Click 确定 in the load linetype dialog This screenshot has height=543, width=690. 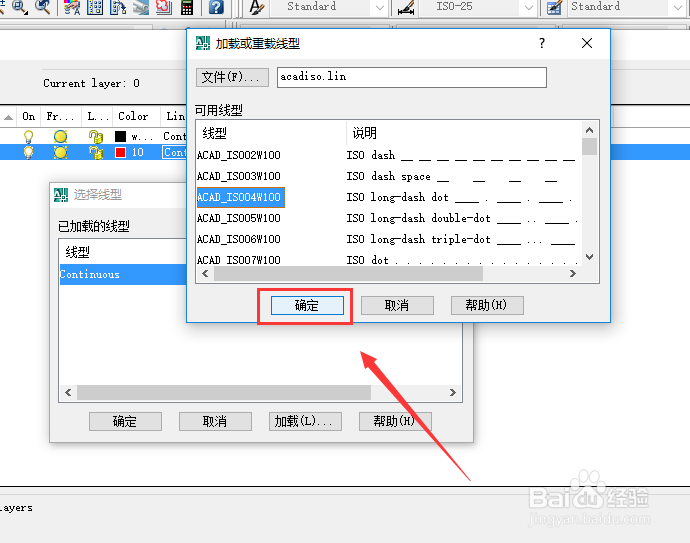click(307, 305)
